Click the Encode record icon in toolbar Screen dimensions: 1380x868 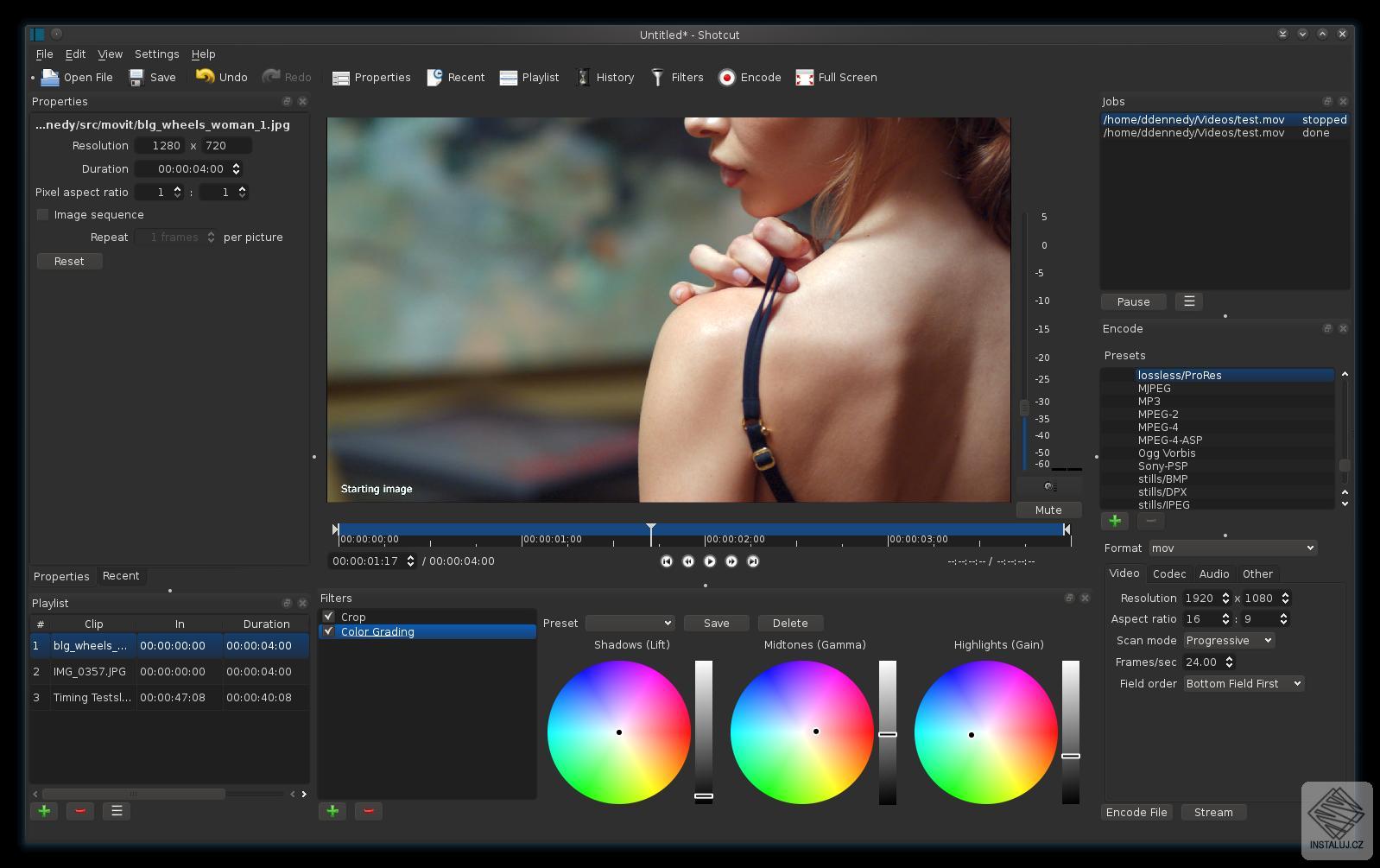[x=727, y=78]
